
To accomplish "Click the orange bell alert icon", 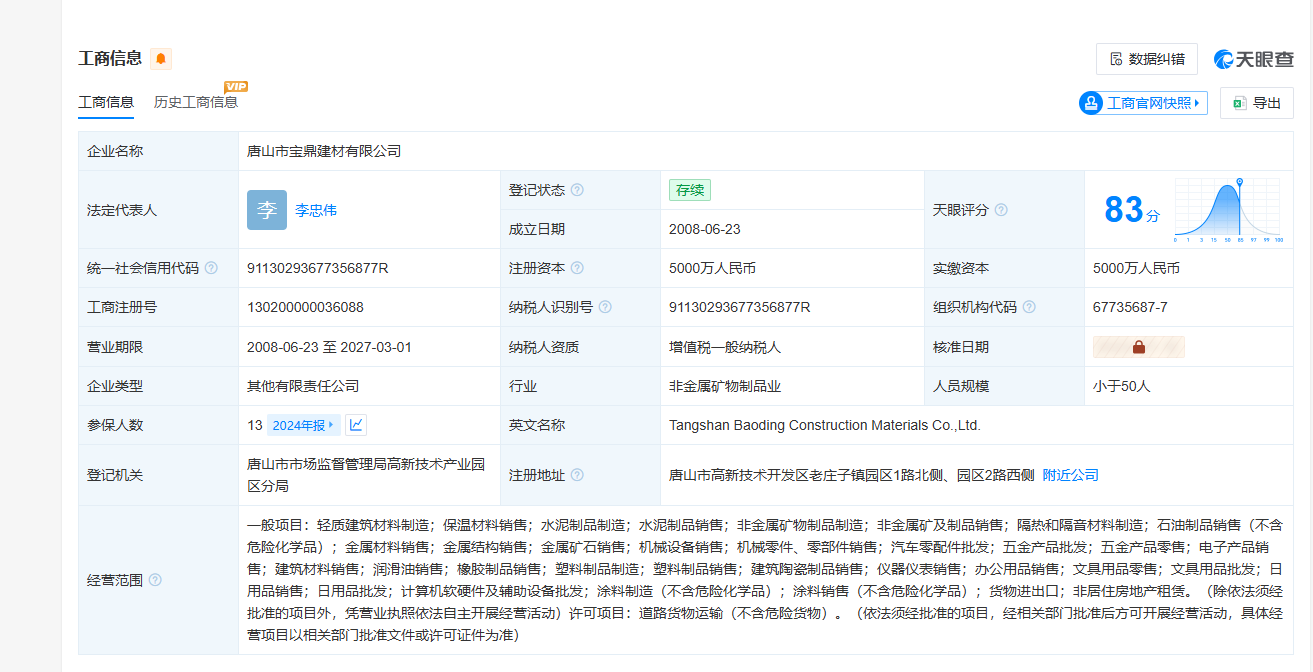I will 161,59.
